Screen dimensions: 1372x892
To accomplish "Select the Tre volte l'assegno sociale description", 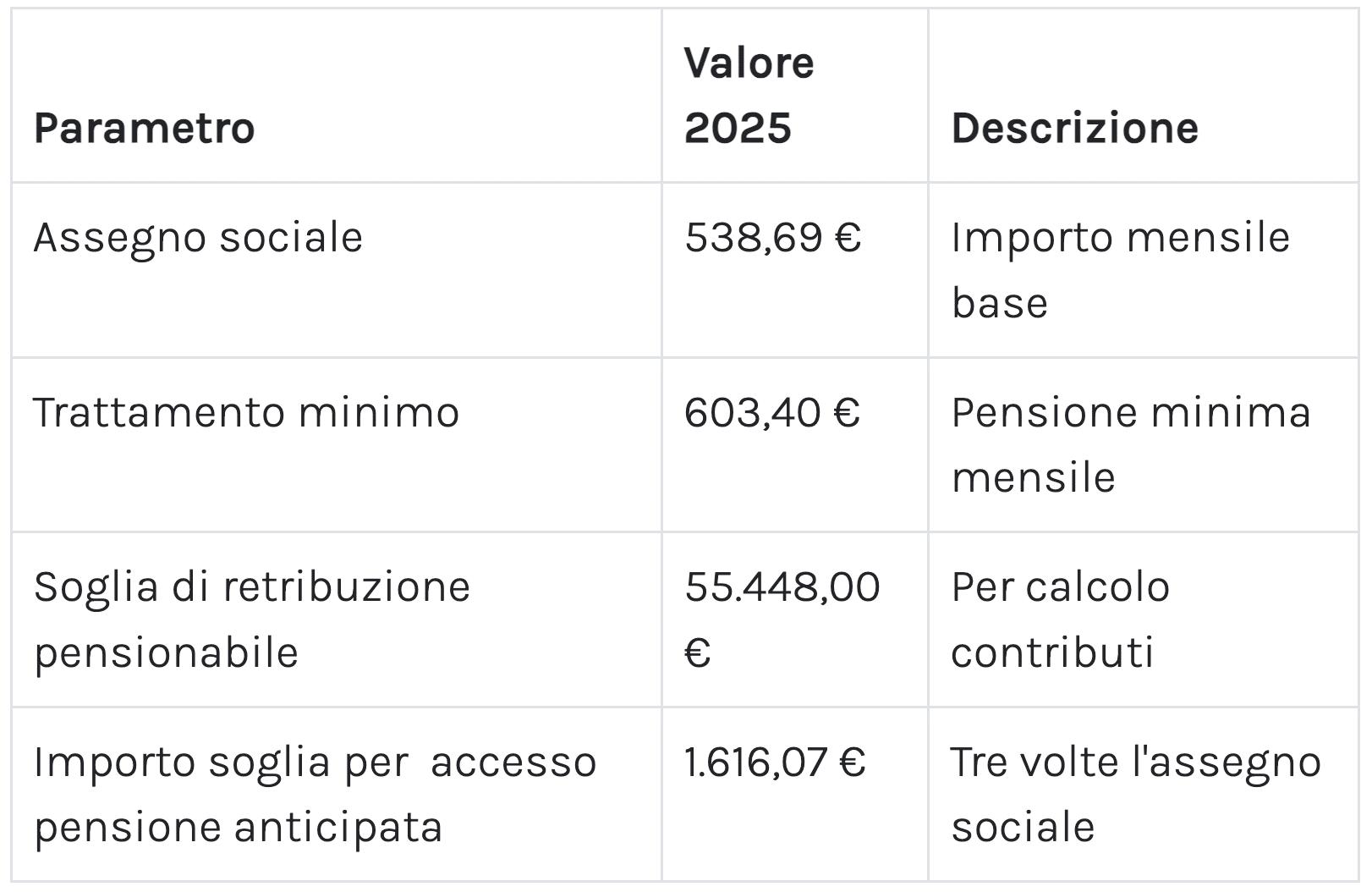I will (1135, 794).
